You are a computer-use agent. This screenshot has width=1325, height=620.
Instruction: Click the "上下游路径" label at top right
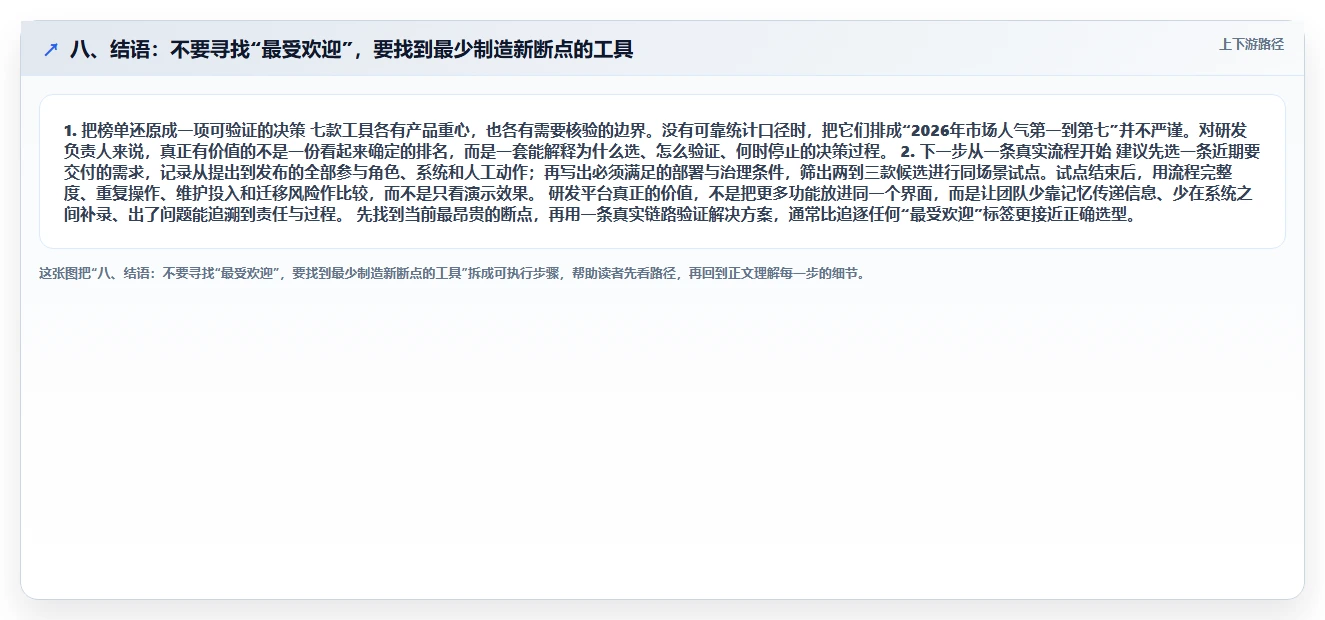pyautogui.click(x=1251, y=45)
